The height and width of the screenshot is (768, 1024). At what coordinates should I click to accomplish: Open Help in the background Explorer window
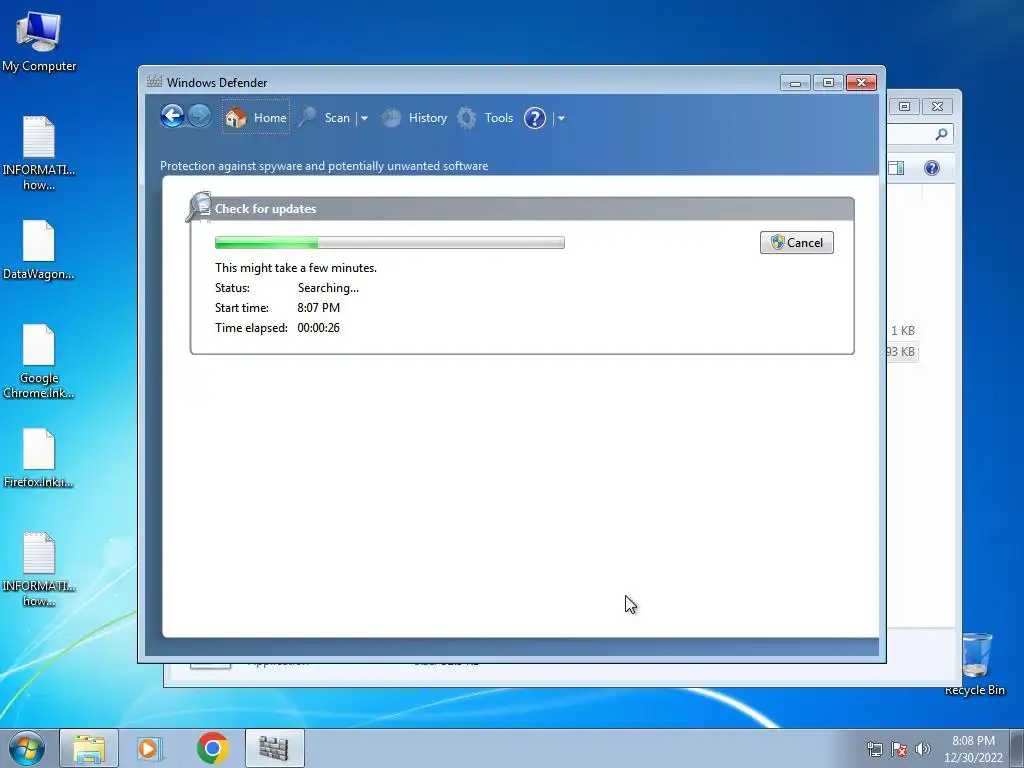932,168
